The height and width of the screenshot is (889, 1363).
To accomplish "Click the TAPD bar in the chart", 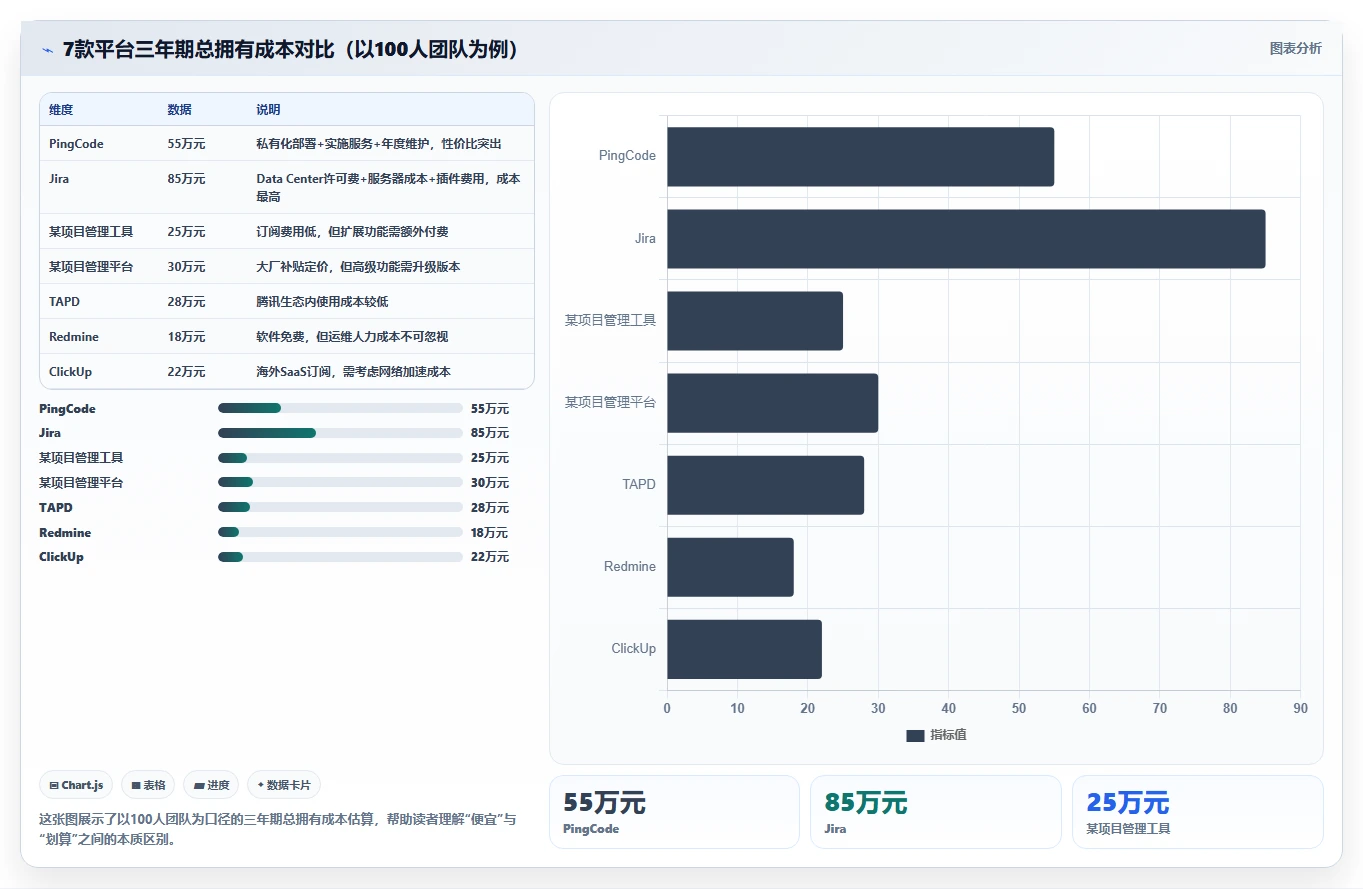I will (765, 485).
